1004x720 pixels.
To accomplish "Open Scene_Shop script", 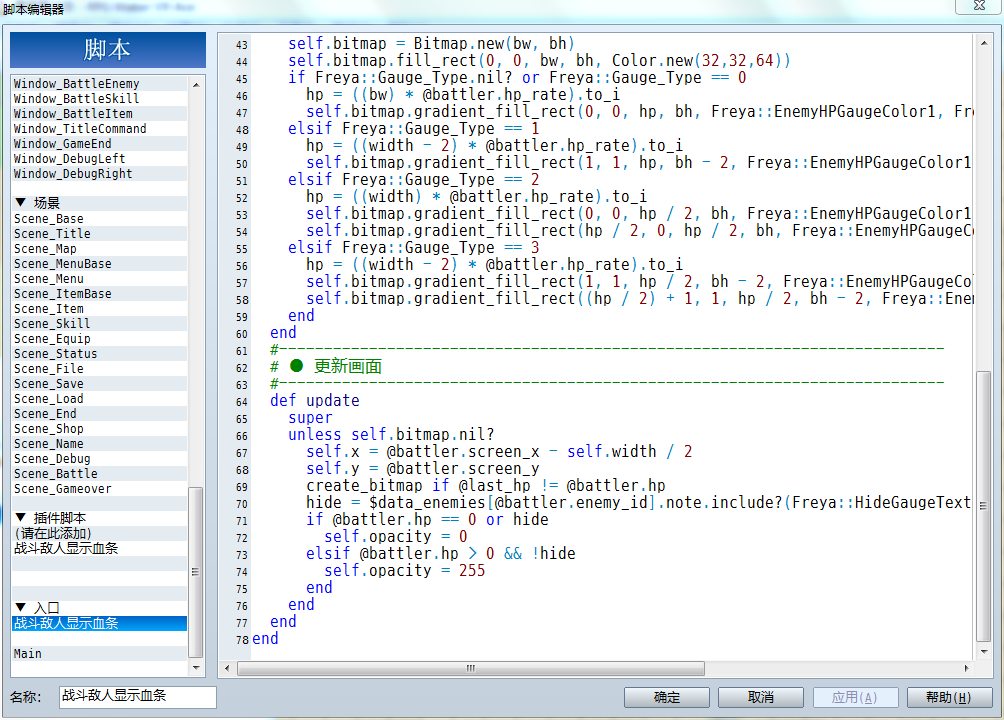I will coord(99,429).
